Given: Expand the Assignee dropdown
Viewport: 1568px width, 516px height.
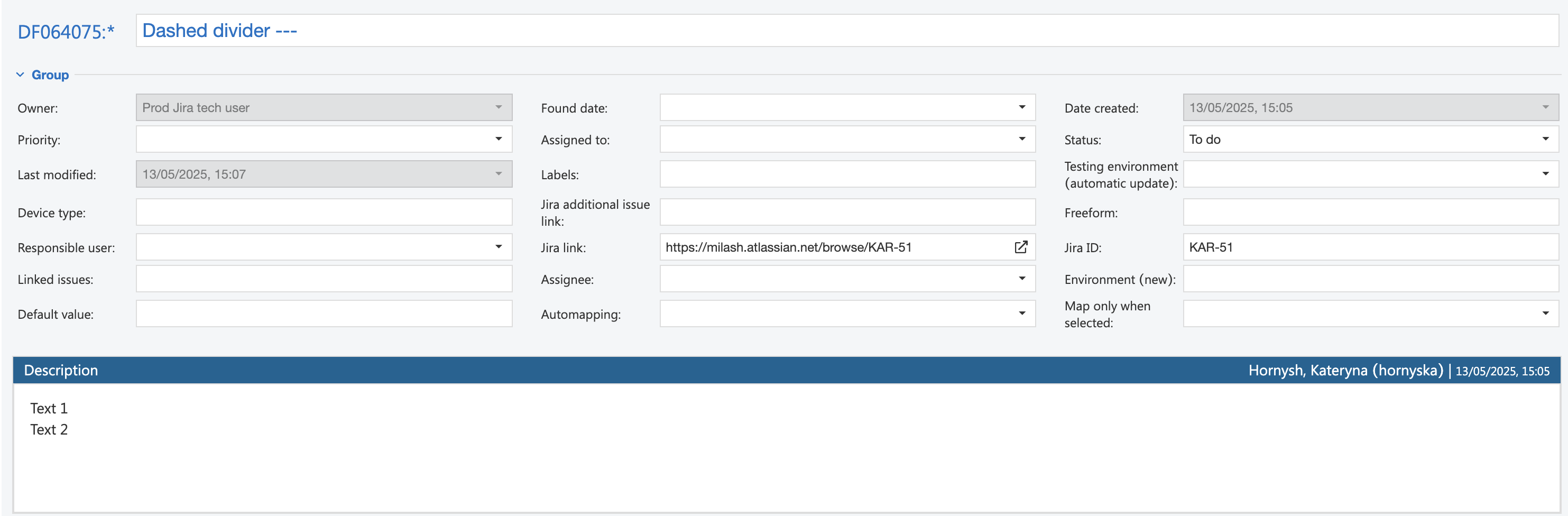Looking at the screenshot, I should (1022, 279).
